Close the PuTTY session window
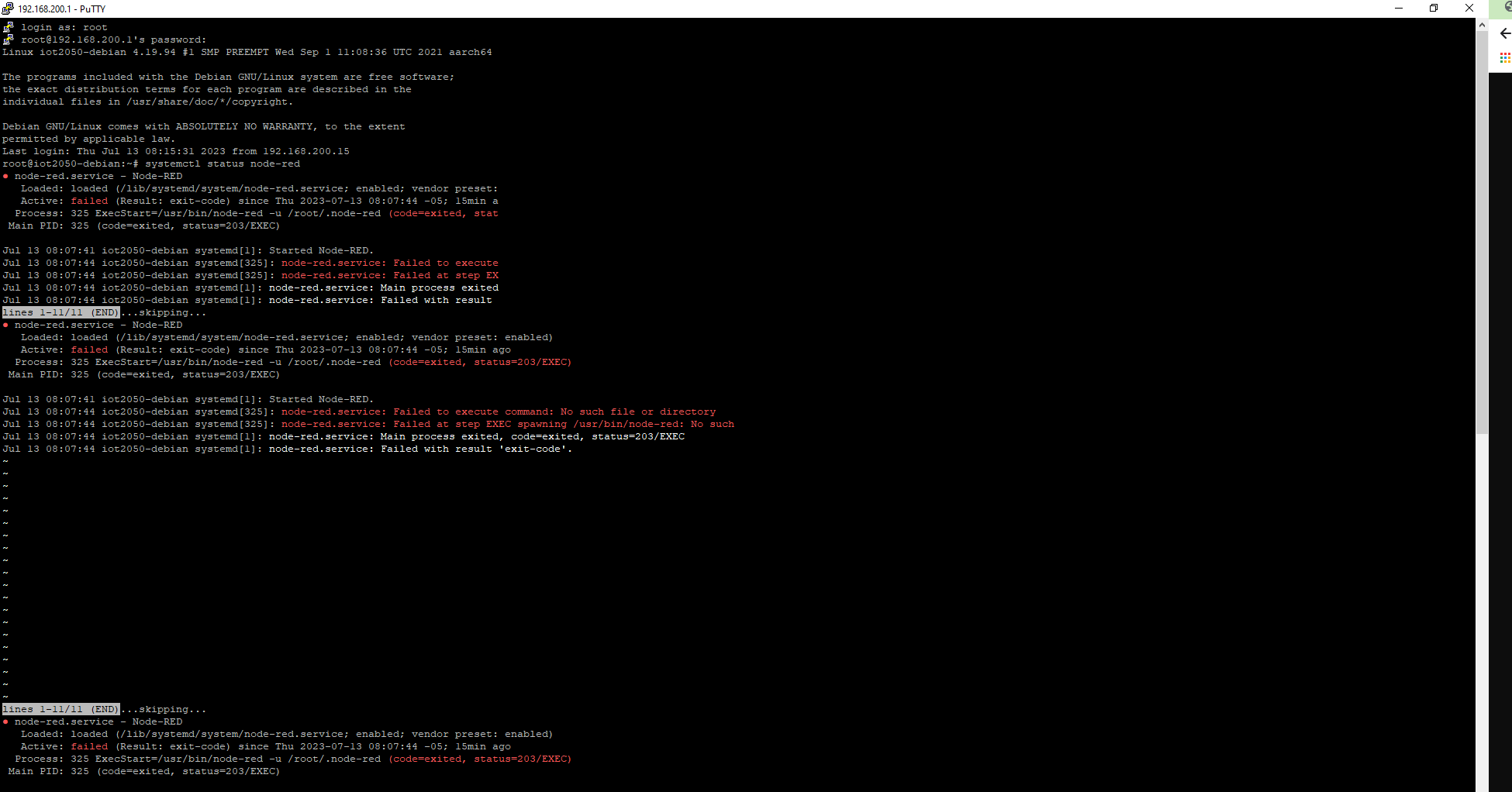1512x792 pixels. pos(1469,9)
